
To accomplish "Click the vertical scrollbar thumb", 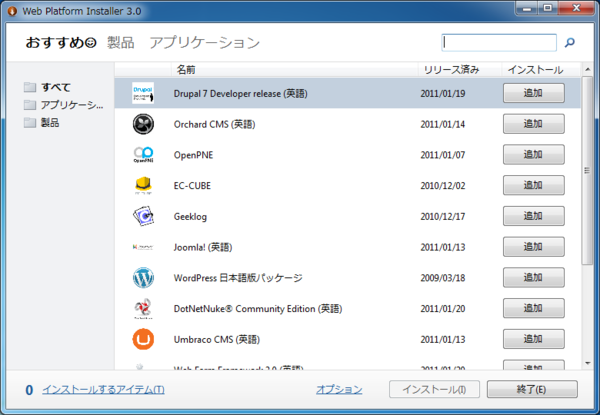I will 587,170.
